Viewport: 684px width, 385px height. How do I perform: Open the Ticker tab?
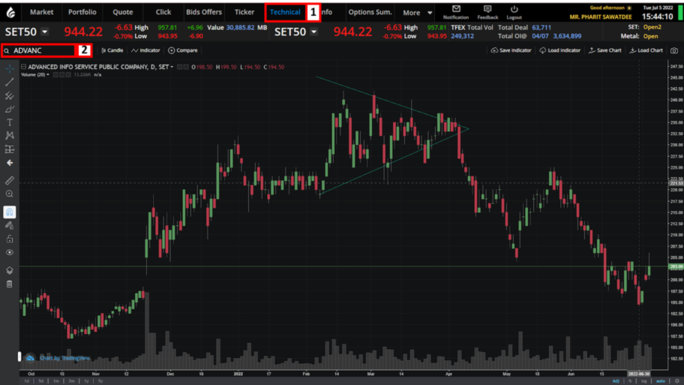[x=244, y=12]
